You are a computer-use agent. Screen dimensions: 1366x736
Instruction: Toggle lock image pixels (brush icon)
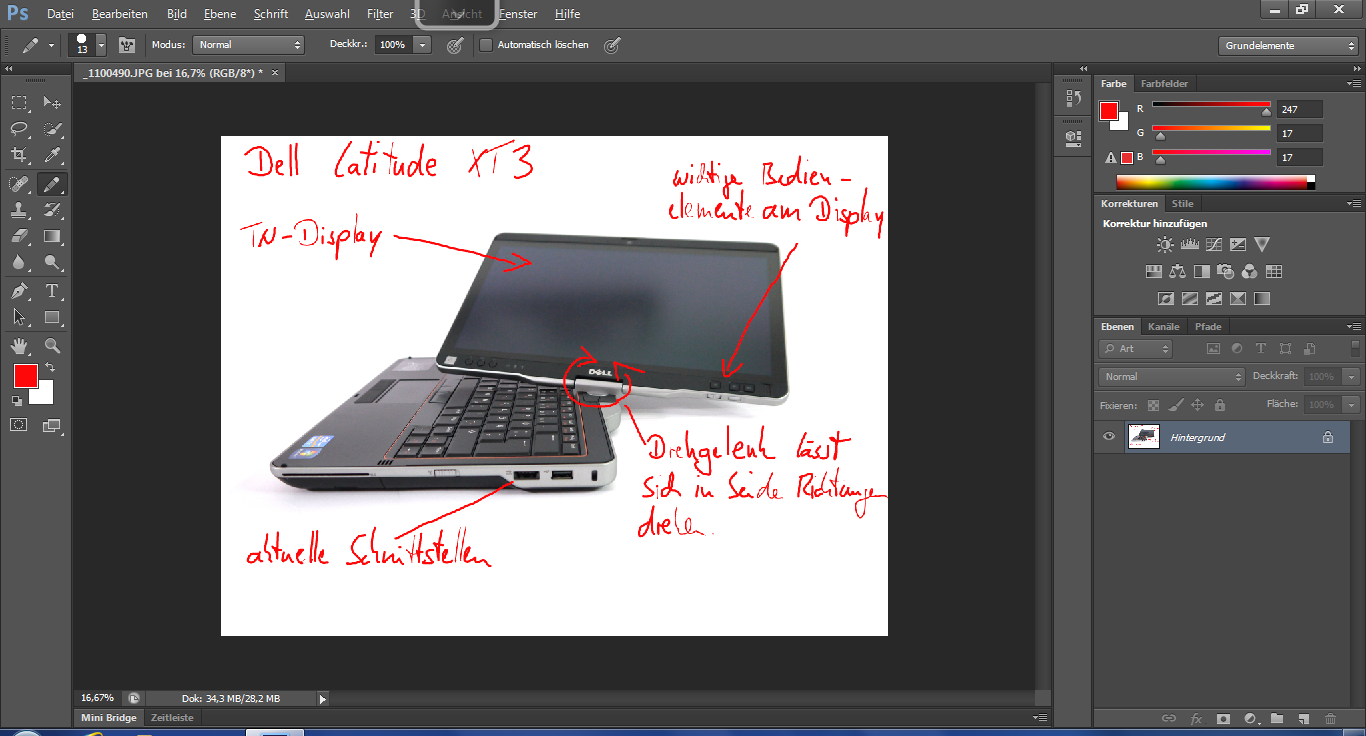point(1175,405)
